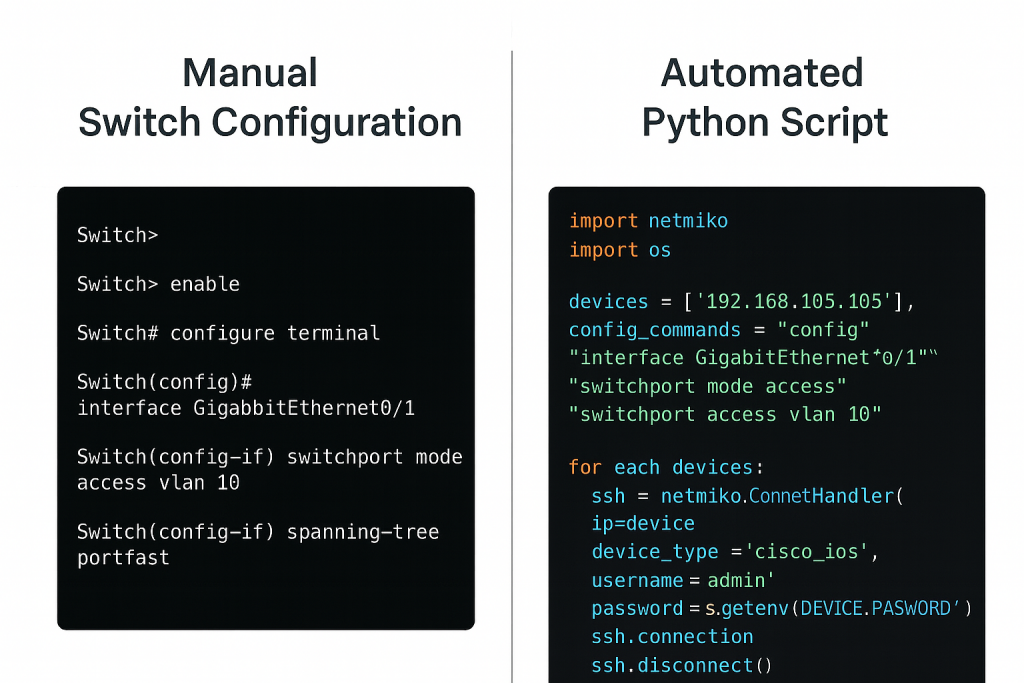The width and height of the screenshot is (1024, 683).
Task: Click the "Switch(config-if) spanning-tree" line
Action: [257, 532]
